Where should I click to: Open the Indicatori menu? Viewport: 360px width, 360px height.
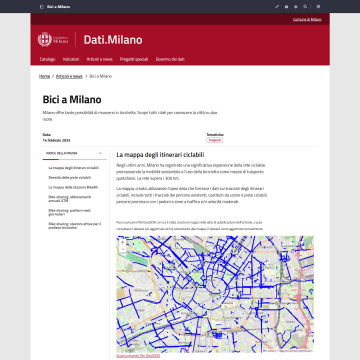coord(71,59)
